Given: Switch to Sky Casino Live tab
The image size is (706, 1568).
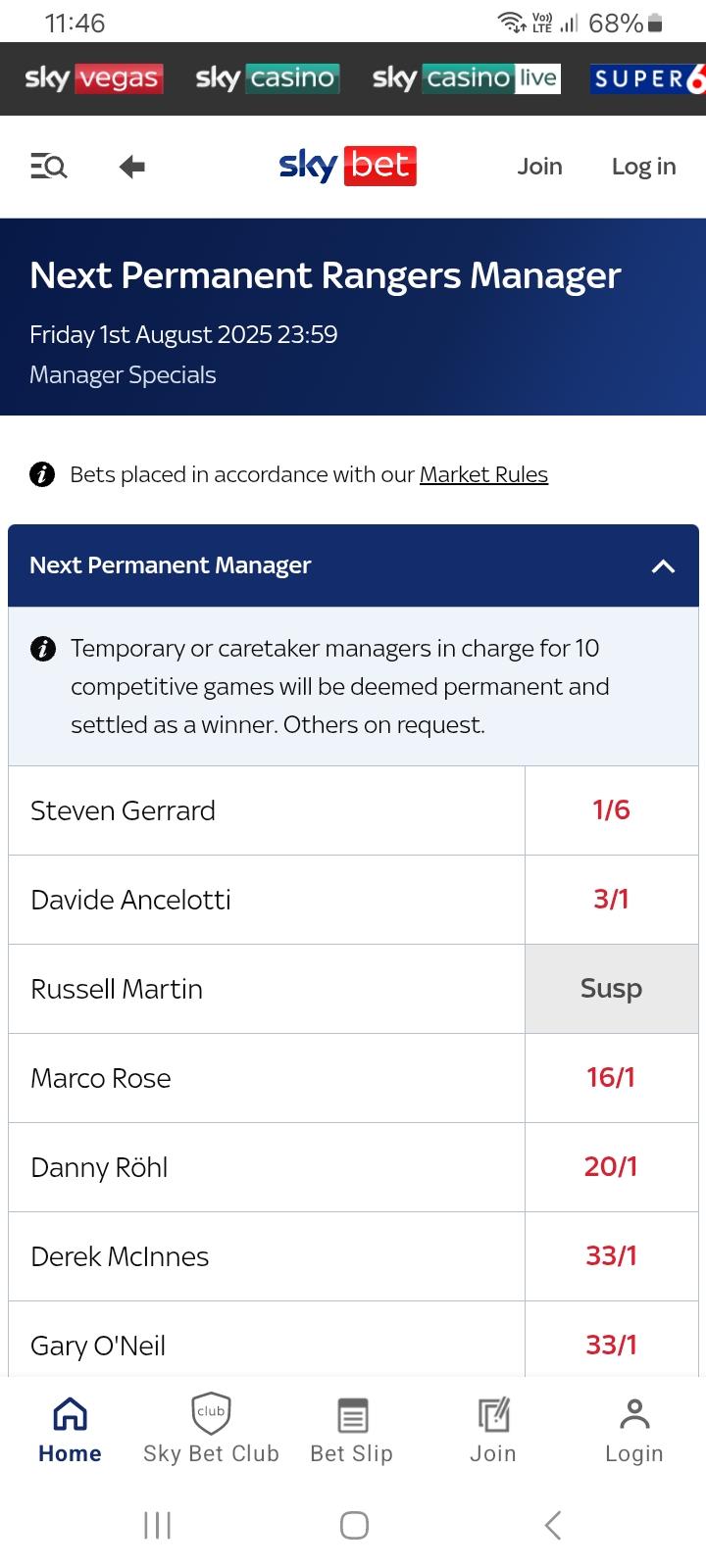Looking at the screenshot, I should pyautogui.click(x=467, y=78).
